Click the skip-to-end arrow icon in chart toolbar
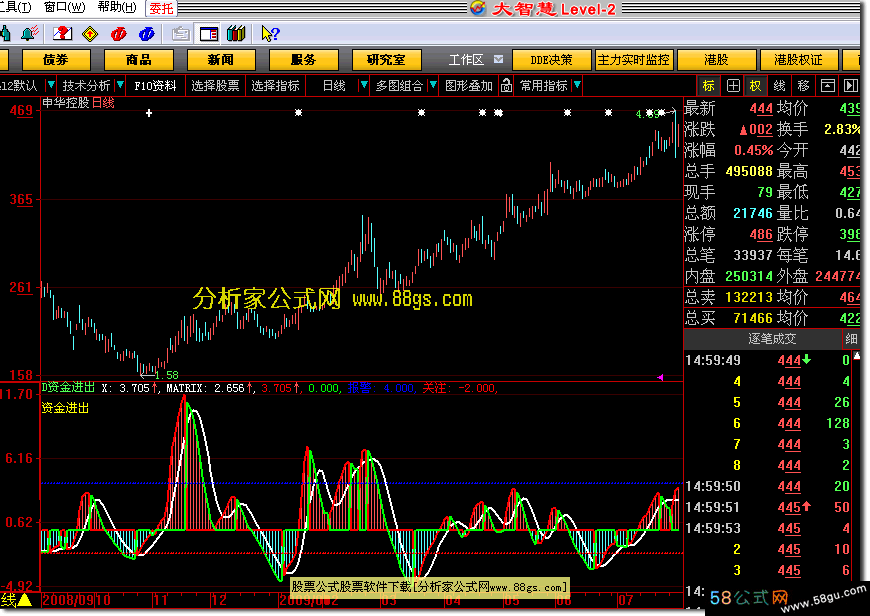 pyautogui.click(x=851, y=85)
